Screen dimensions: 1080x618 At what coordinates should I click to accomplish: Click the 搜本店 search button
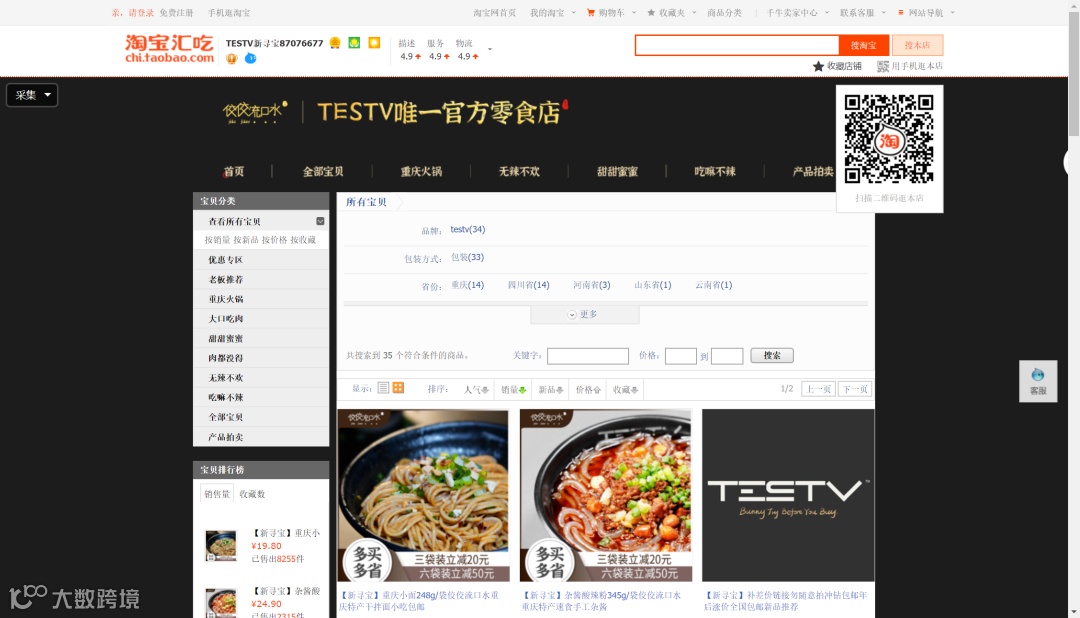pos(917,45)
